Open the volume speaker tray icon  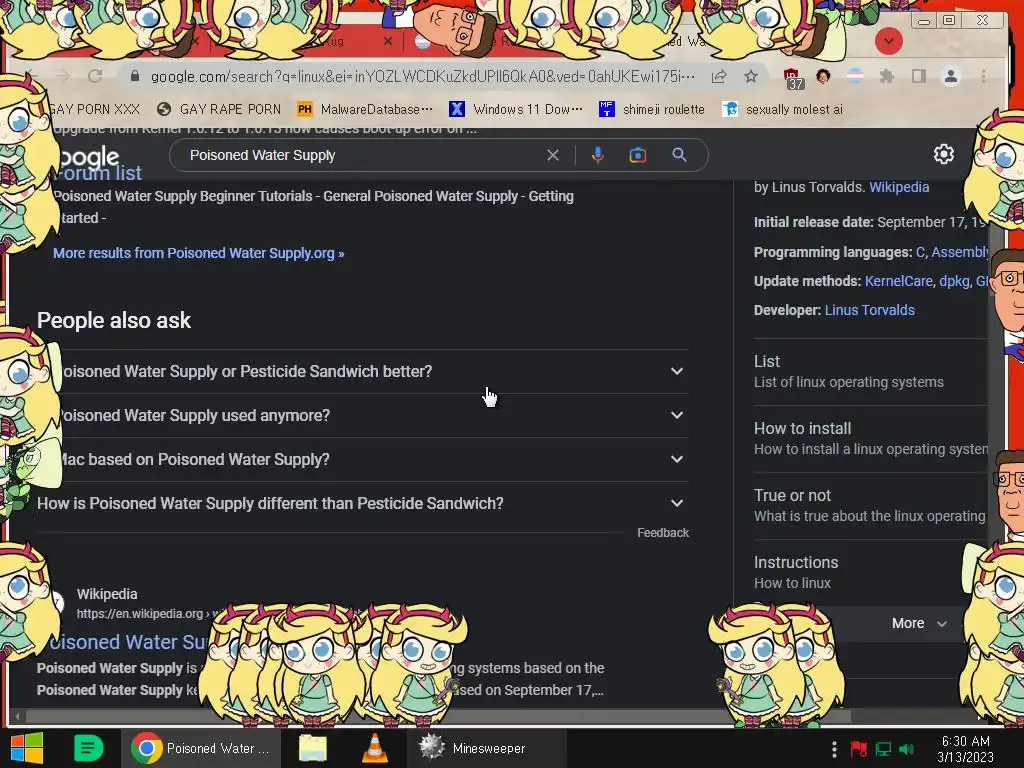coord(907,749)
